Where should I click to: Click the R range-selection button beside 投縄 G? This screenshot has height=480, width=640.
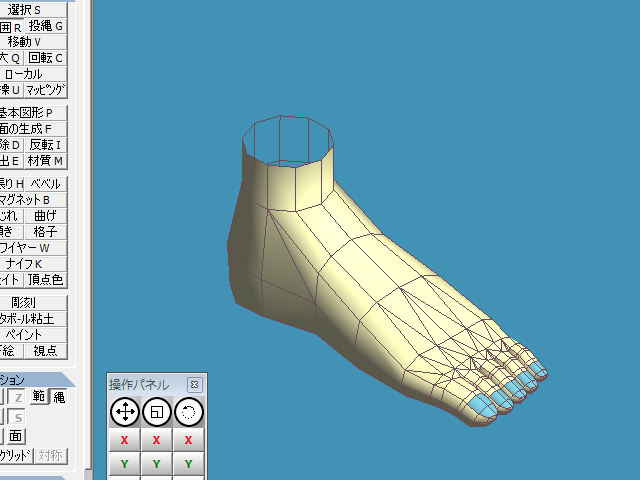pos(11,26)
